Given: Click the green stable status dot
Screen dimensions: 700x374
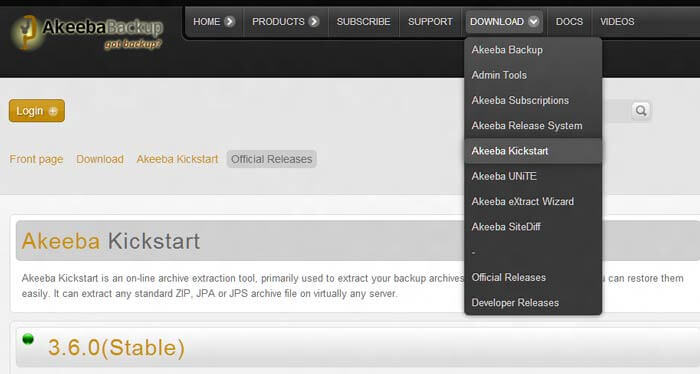Looking at the screenshot, I should click(x=28, y=339).
